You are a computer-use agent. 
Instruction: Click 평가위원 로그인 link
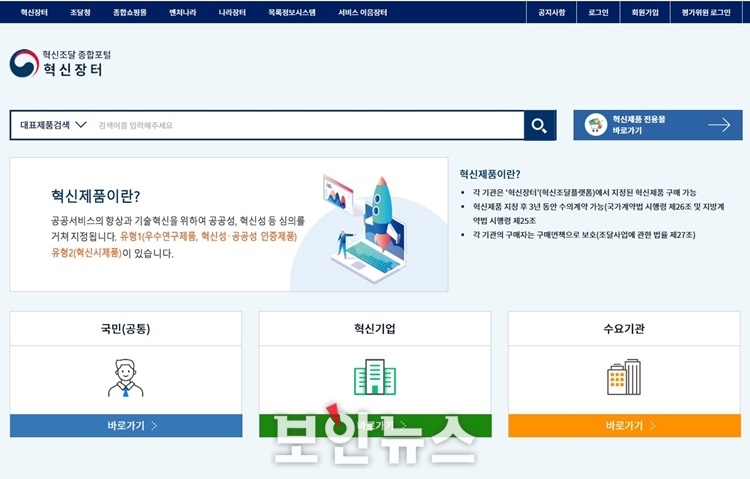pos(706,12)
